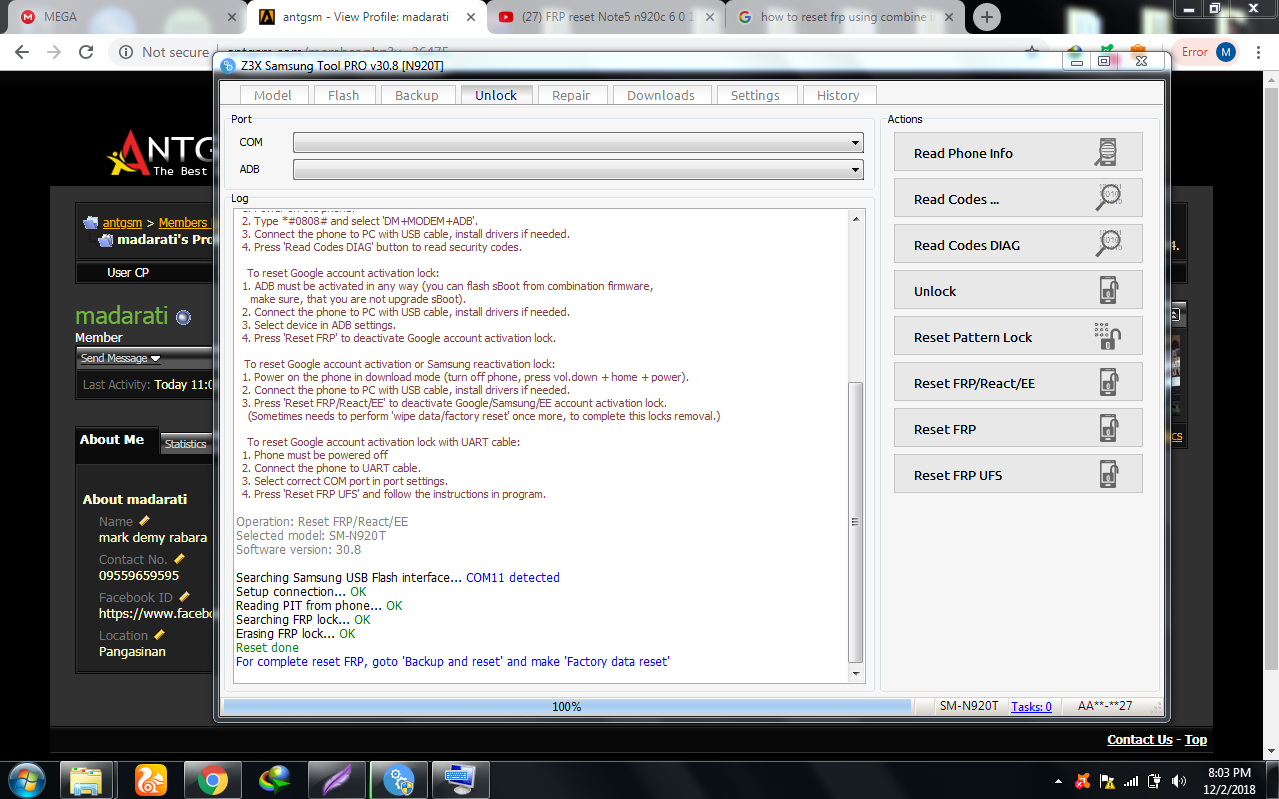This screenshot has width=1279, height=799.
Task: Open the Chrome three-dot menu
Action: tap(1257, 52)
